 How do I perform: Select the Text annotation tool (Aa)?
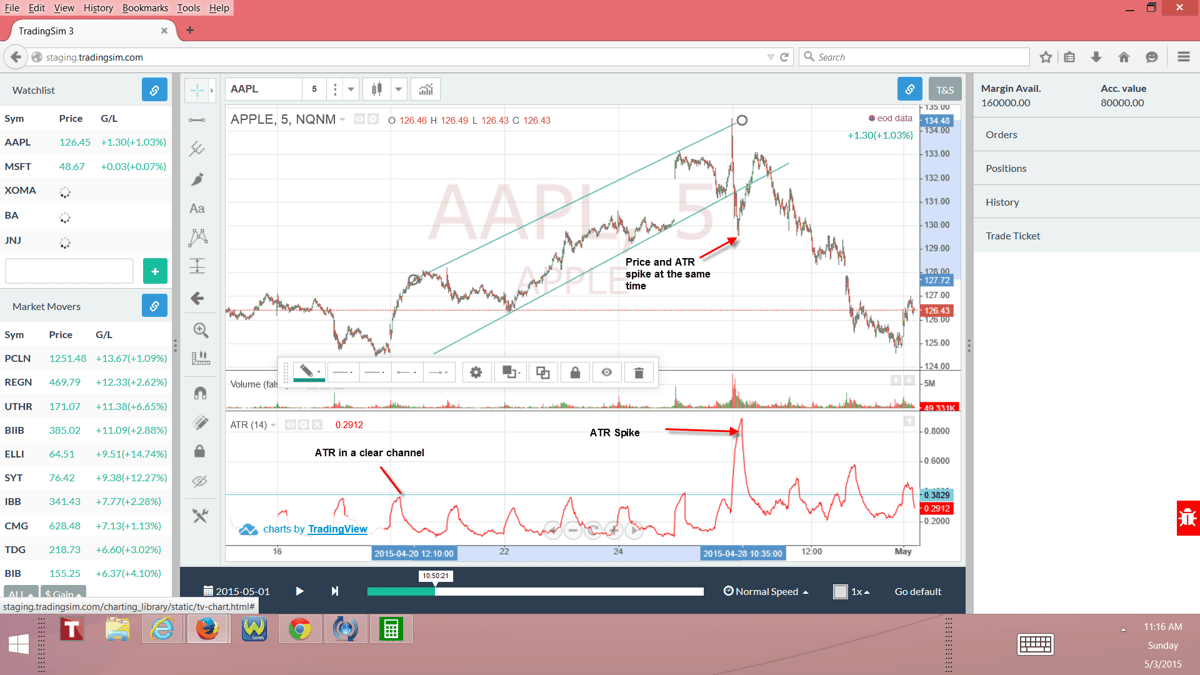click(x=199, y=209)
